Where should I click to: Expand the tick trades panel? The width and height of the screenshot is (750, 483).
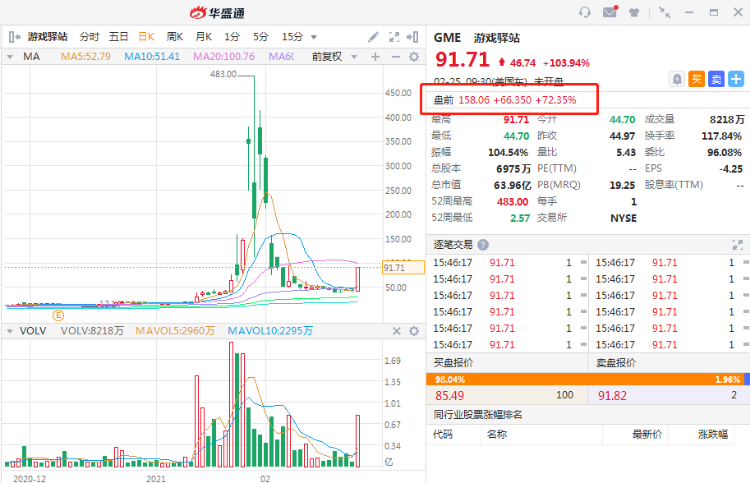pyautogui.click(x=738, y=245)
